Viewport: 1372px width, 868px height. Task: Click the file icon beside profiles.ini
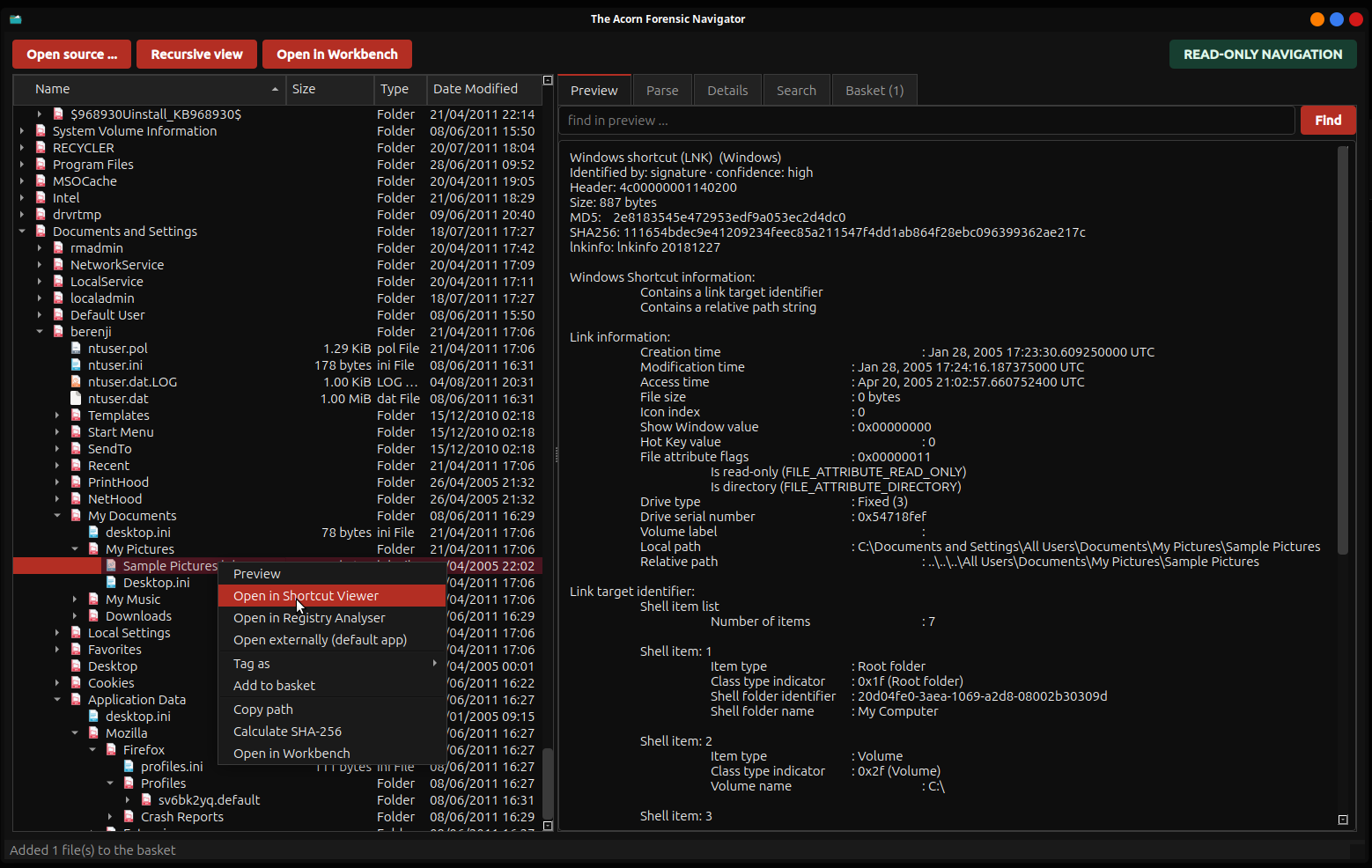coord(129,767)
